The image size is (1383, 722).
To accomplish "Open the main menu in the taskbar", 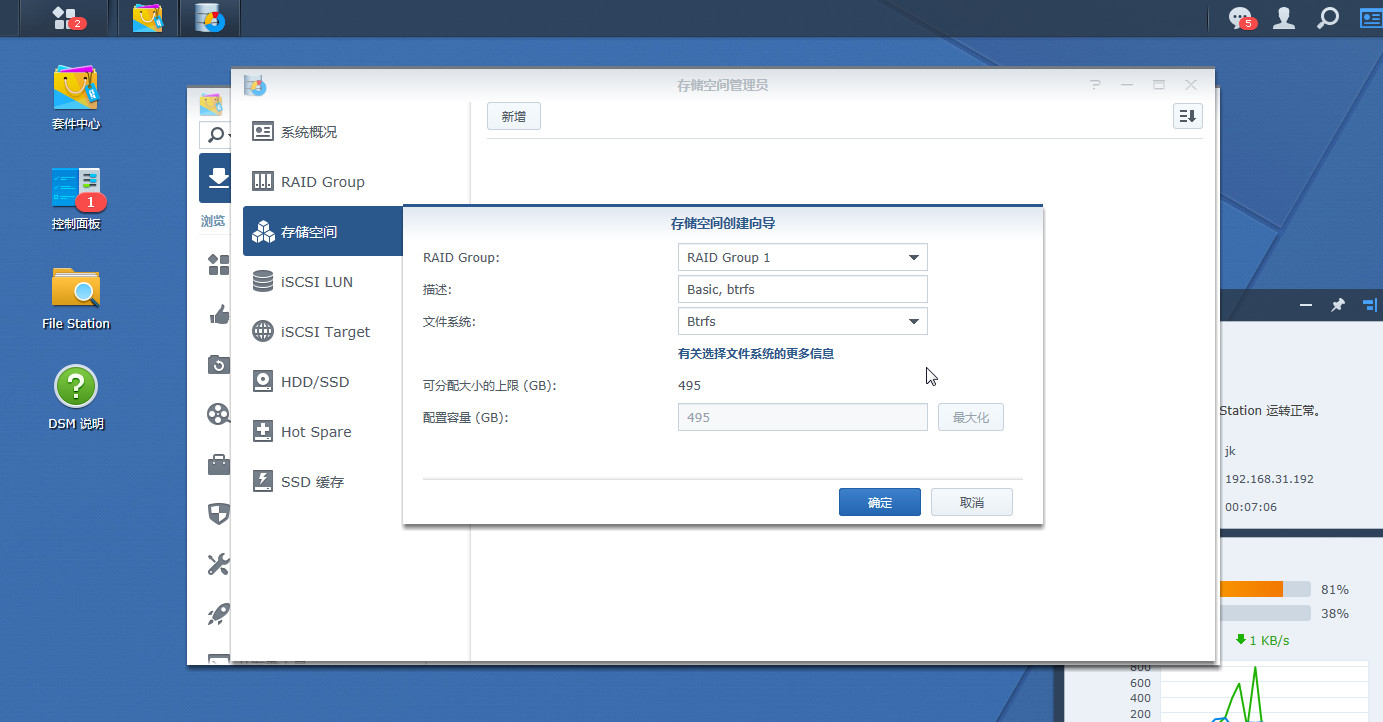I will click(x=68, y=18).
